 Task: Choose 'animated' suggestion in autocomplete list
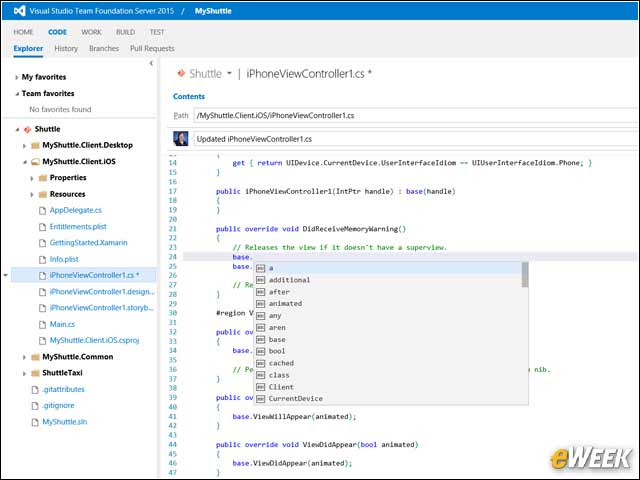[x=387, y=304]
